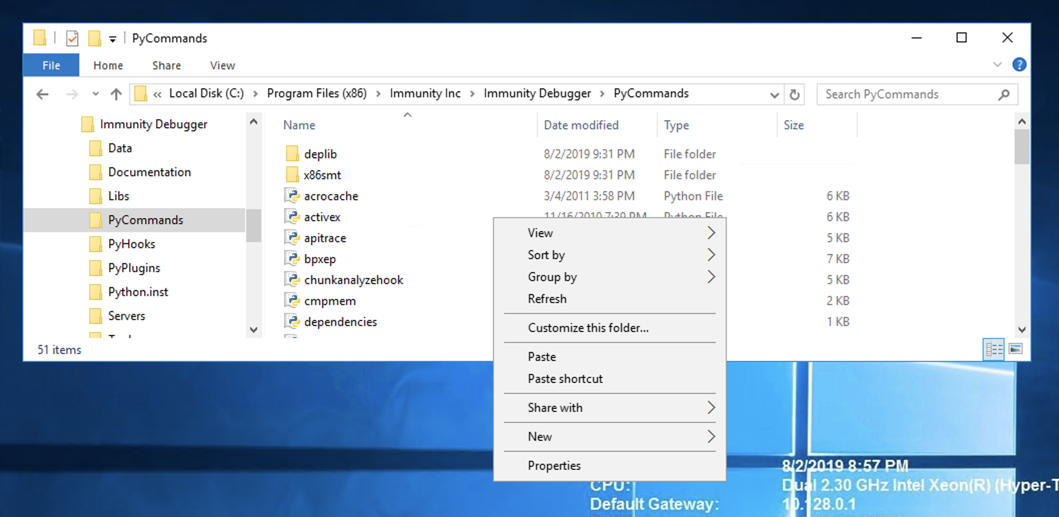Open the Help question mark icon
The image size is (1059, 517).
point(1019,65)
